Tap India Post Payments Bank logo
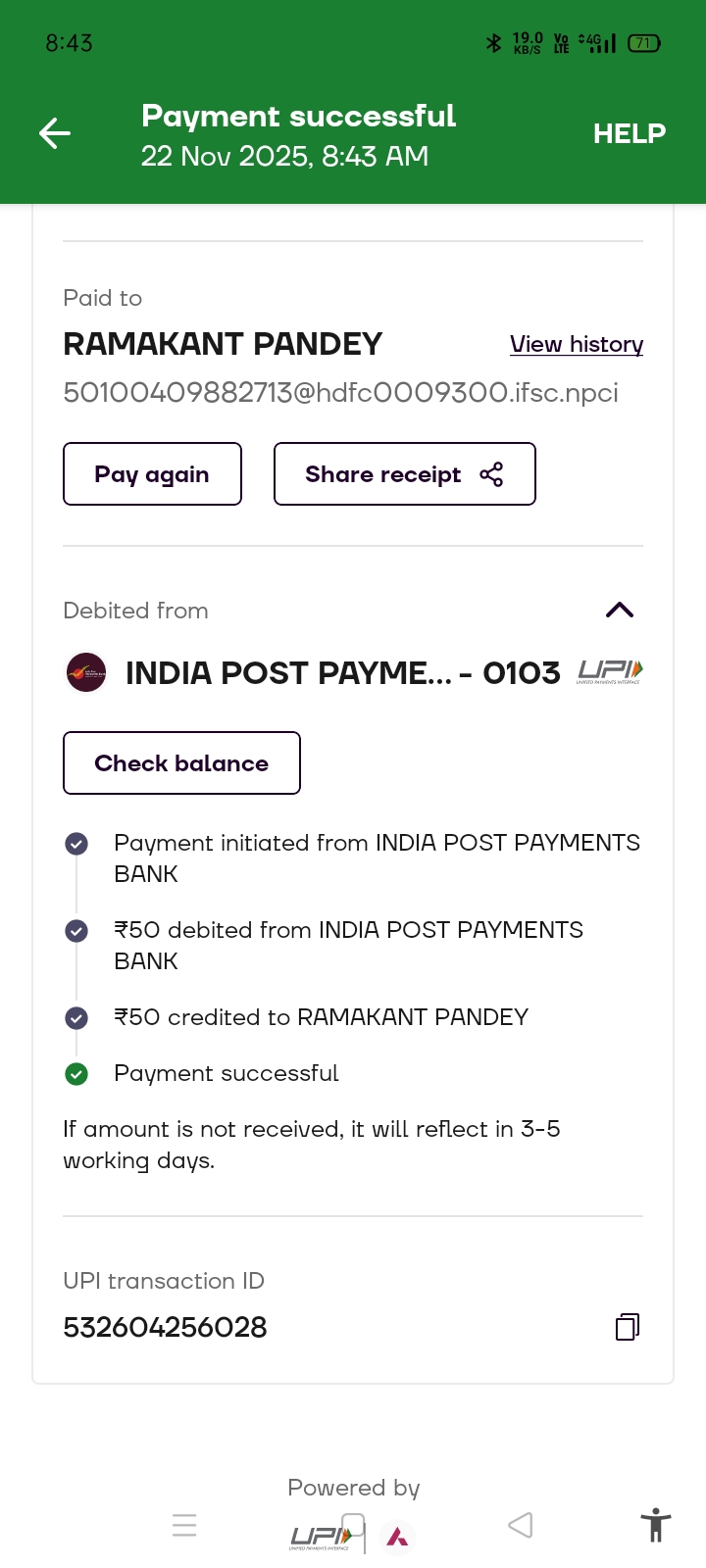The height and width of the screenshot is (1568, 706). pos(86,673)
